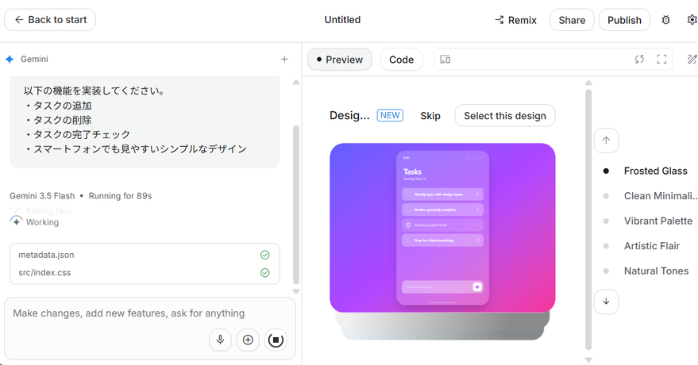Toggle device preview icon
This screenshot has height=365, width=698.
tap(445, 59)
